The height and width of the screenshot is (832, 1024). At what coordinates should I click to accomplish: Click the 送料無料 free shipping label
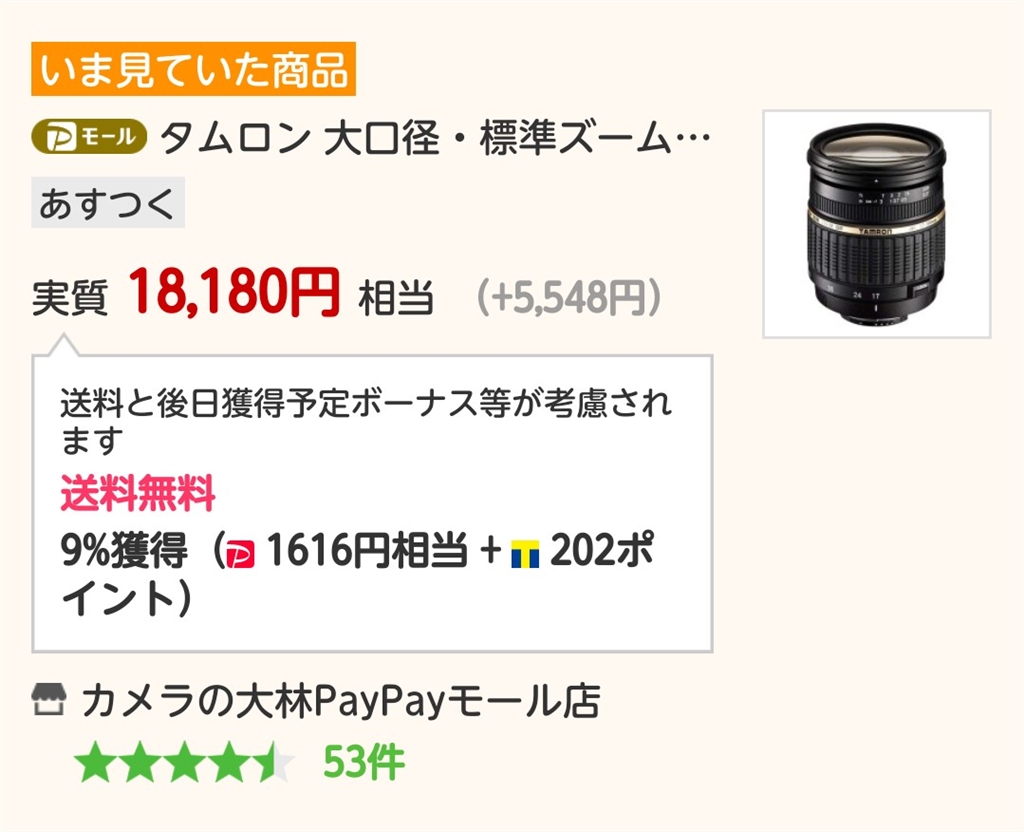pyautogui.click(x=138, y=493)
